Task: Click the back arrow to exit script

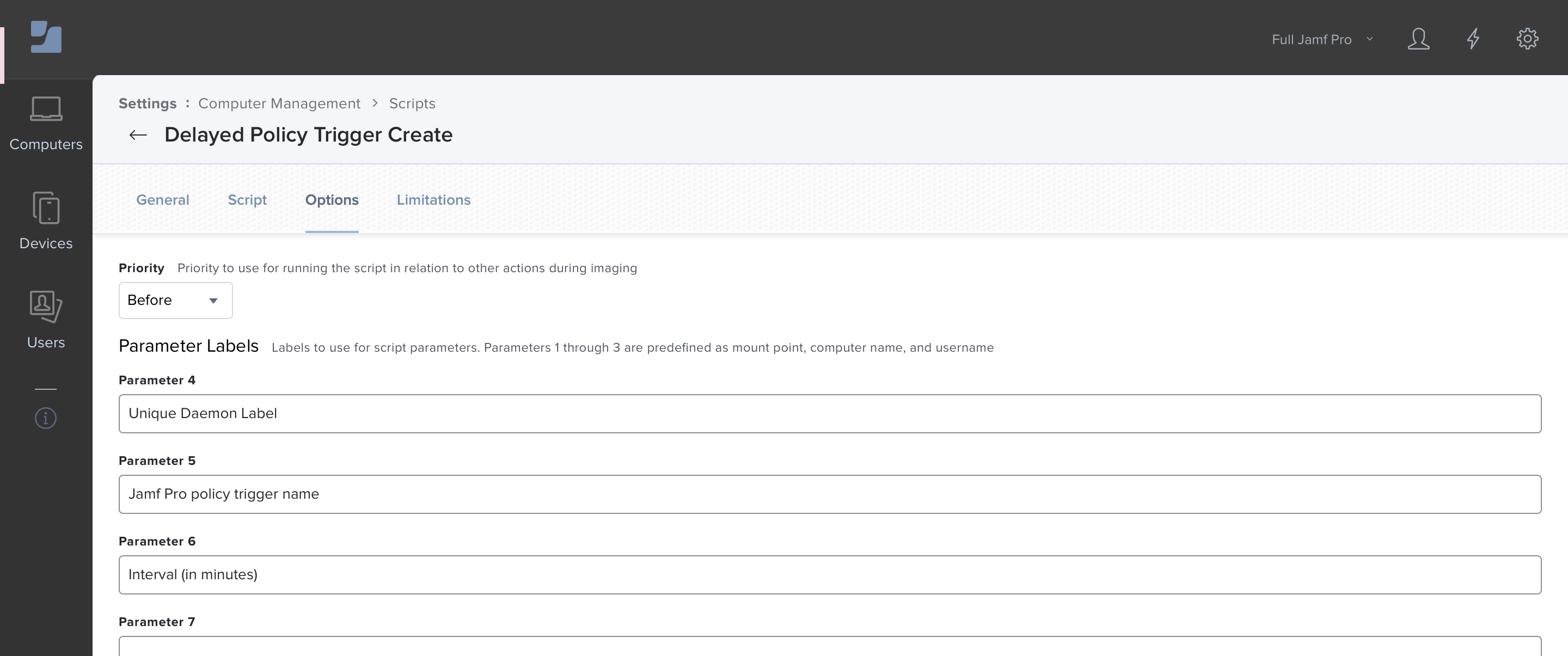Action: [137, 133]
